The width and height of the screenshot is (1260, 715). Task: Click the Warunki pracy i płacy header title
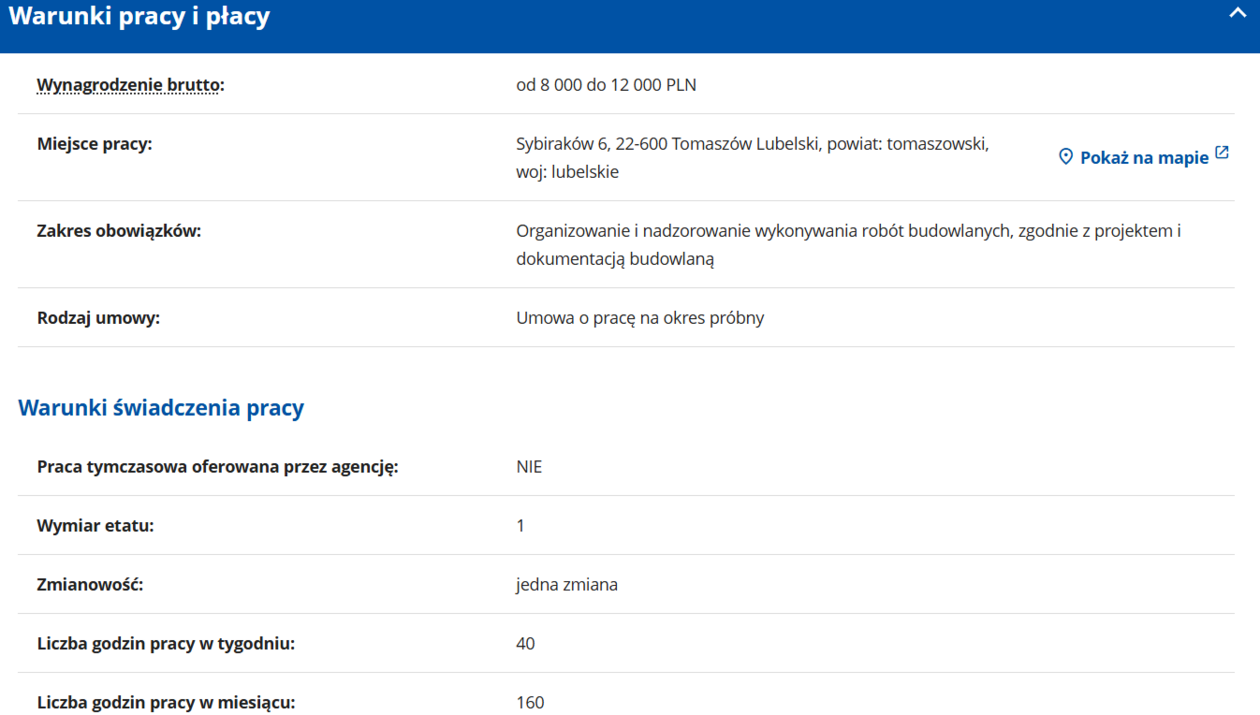[139, 17]
